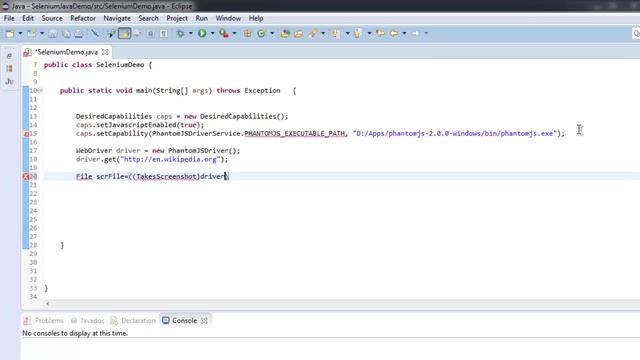
Task: Open the Back history dropdown arrow
Action: coord(404,33)
